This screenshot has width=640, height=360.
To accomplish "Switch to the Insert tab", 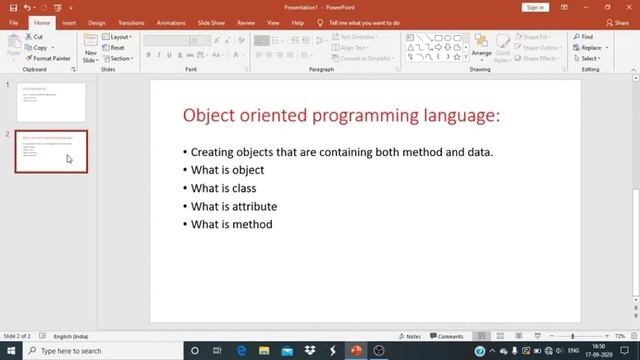I will [x=69, y=23].
